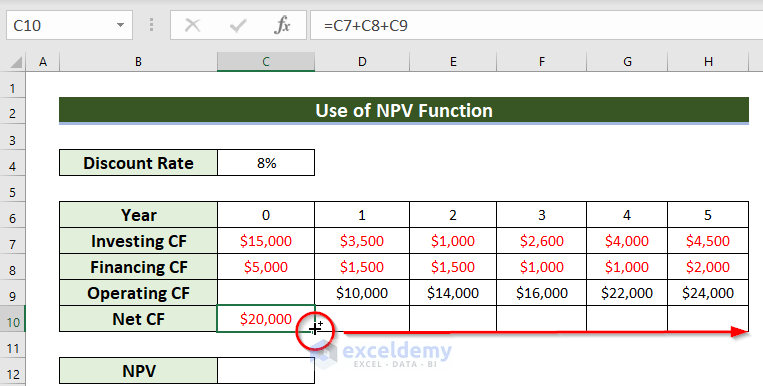Select the $10,000 Operating CF cell

(x=362, y=293)
